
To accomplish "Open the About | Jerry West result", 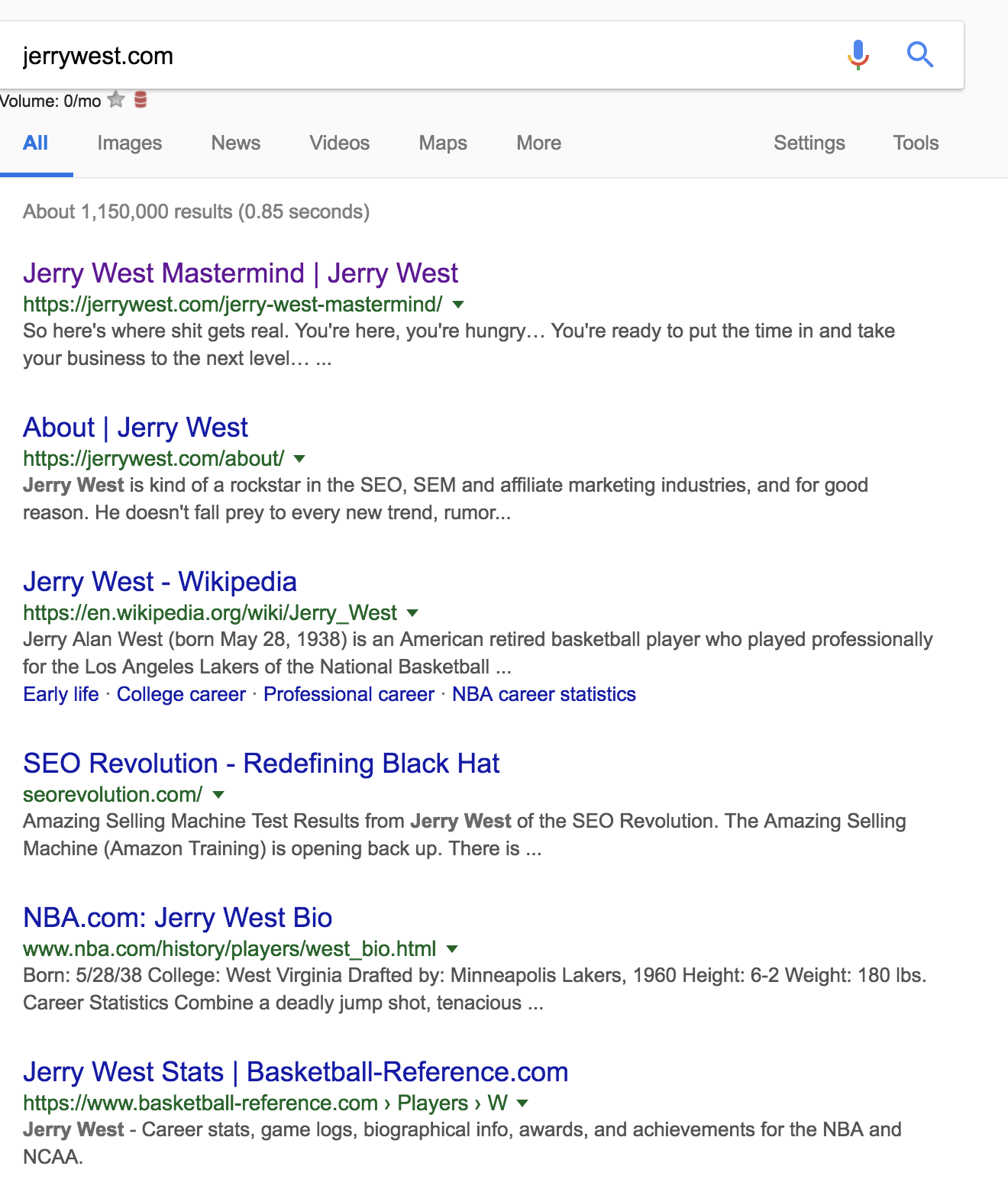I will coord(136,428).
